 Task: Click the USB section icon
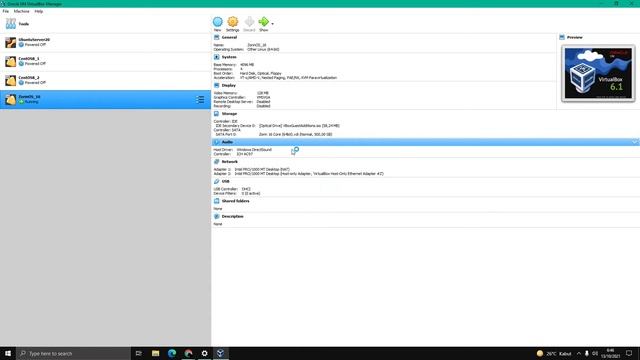[217, 181]
